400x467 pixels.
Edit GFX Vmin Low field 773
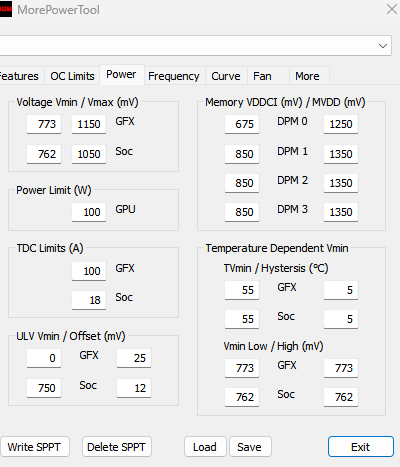[x=242, y=368]
